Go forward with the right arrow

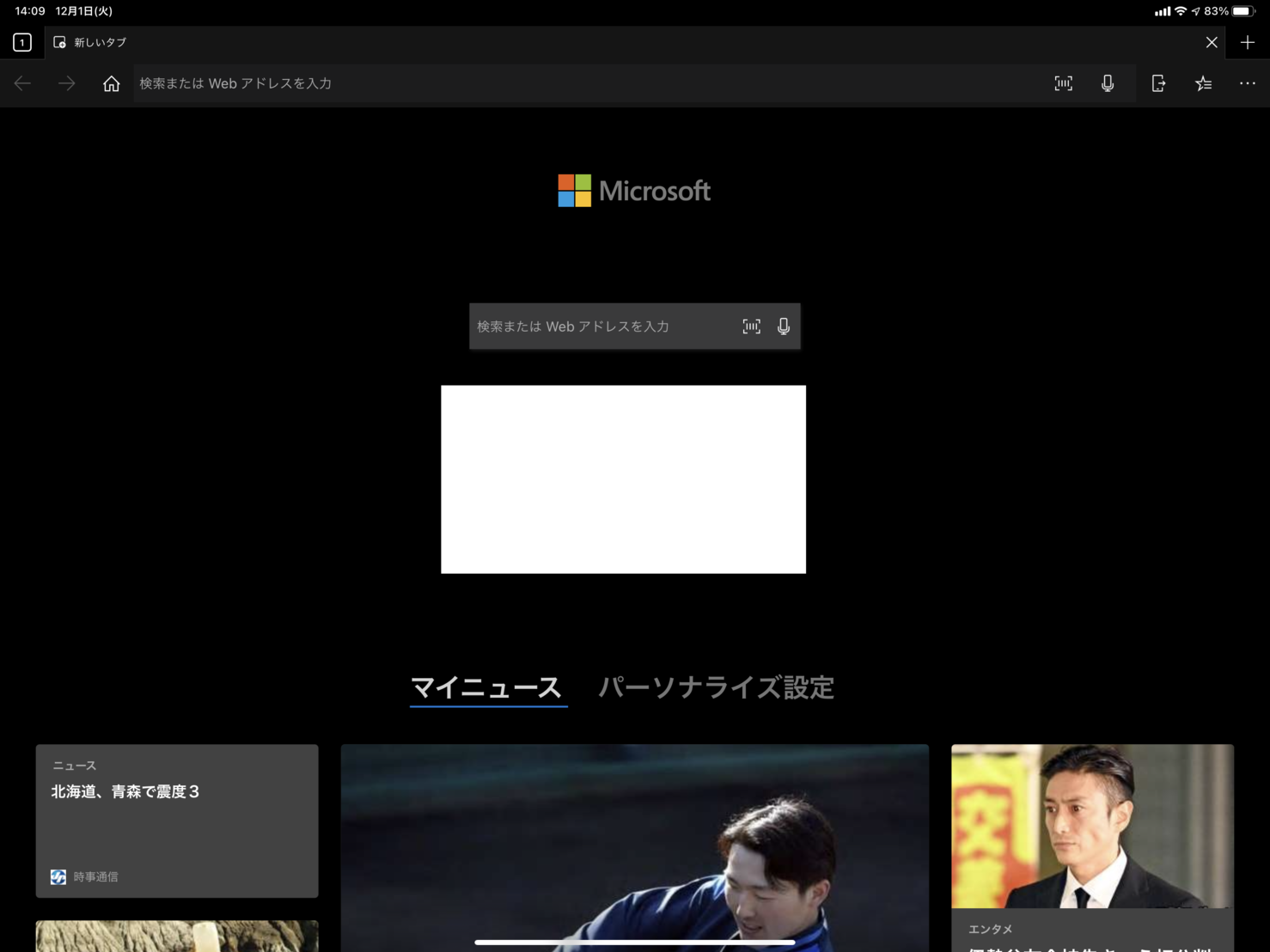point(67,83)
